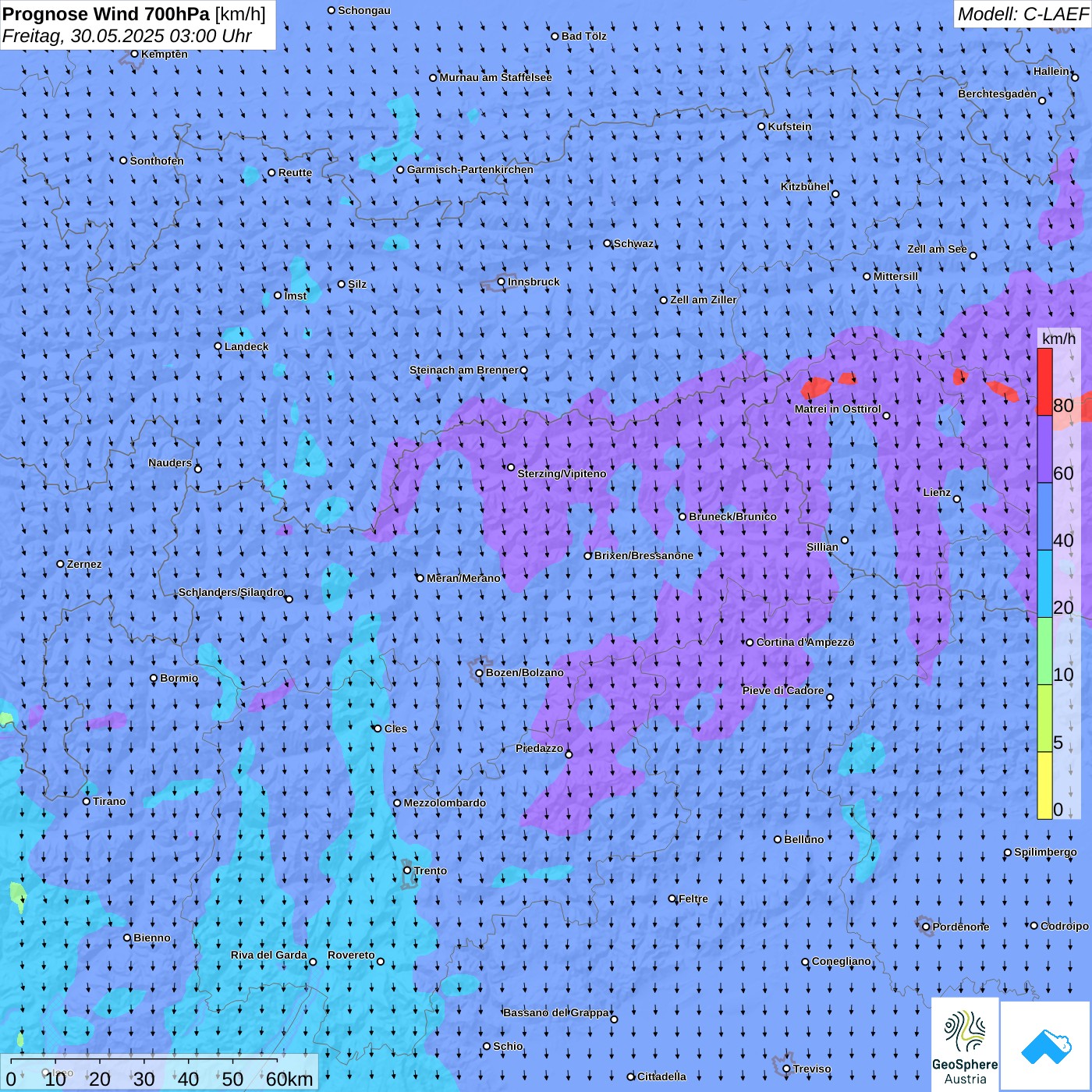
Task: Click the 'Sillian' town label
Action: tap(822, 547)
